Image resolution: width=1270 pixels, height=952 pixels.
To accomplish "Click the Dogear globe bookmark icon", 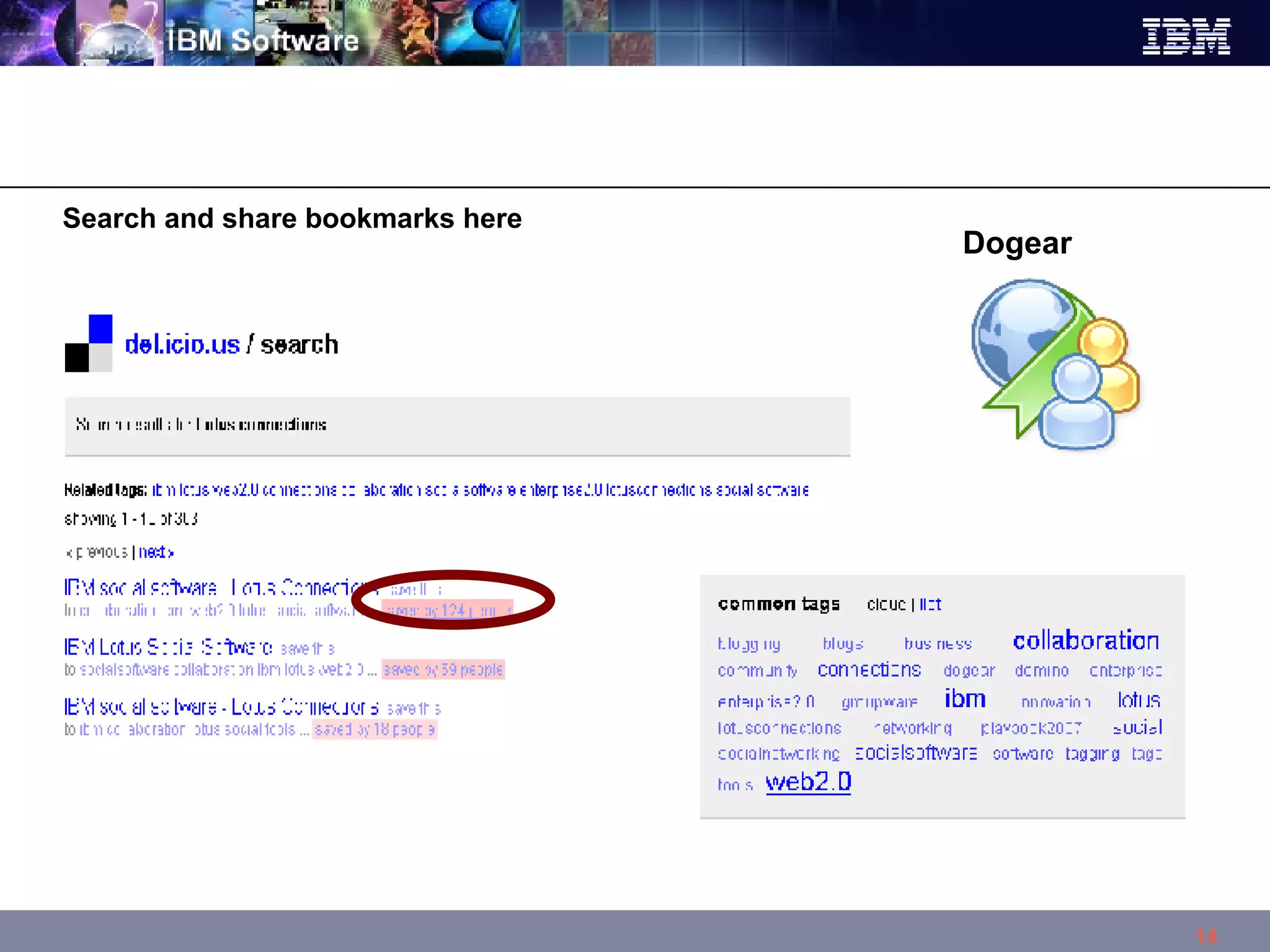I will click(x=1055, y=363).
